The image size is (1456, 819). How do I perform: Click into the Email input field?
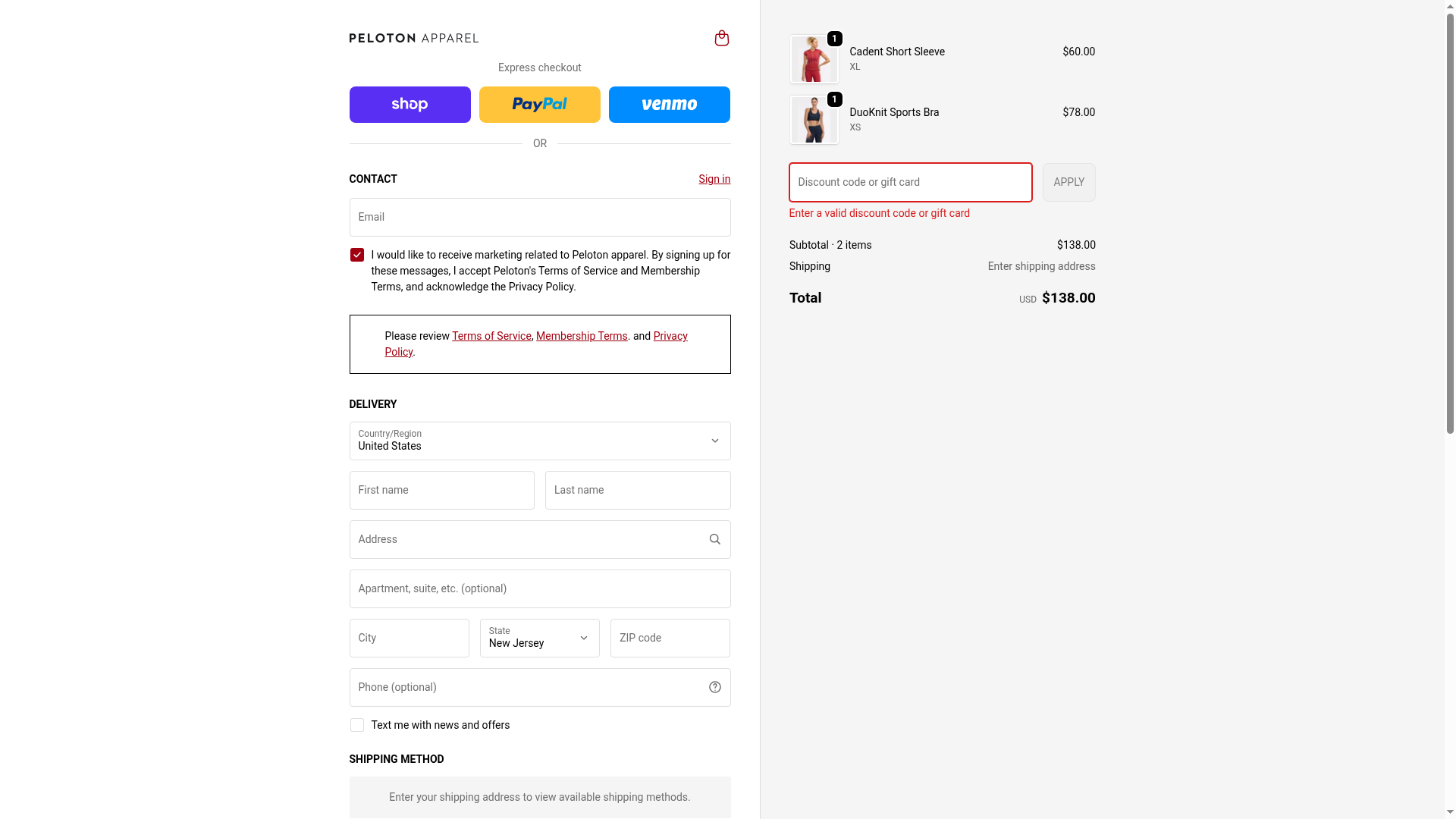pos(539,217)
